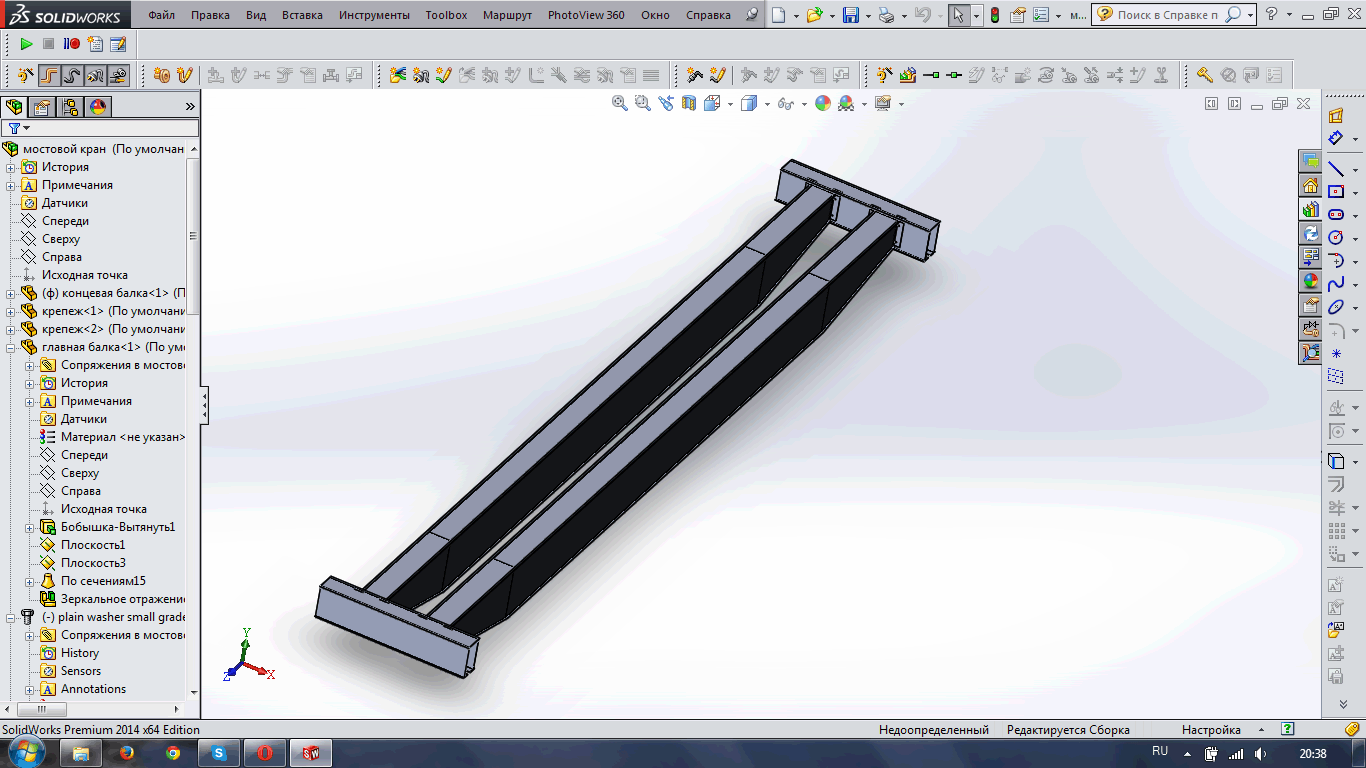Screen dimensions: 1366x768
Task: Select the Спереди plane under мостовой кран
Action: (65, 221)
